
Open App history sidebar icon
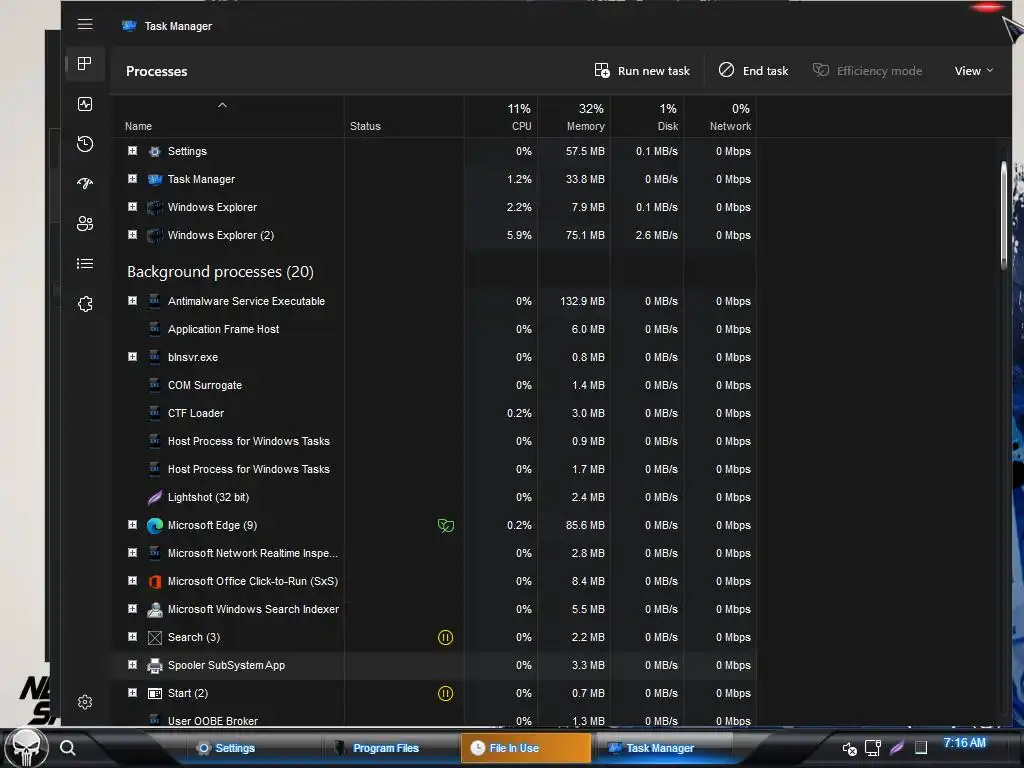(85, 144)
